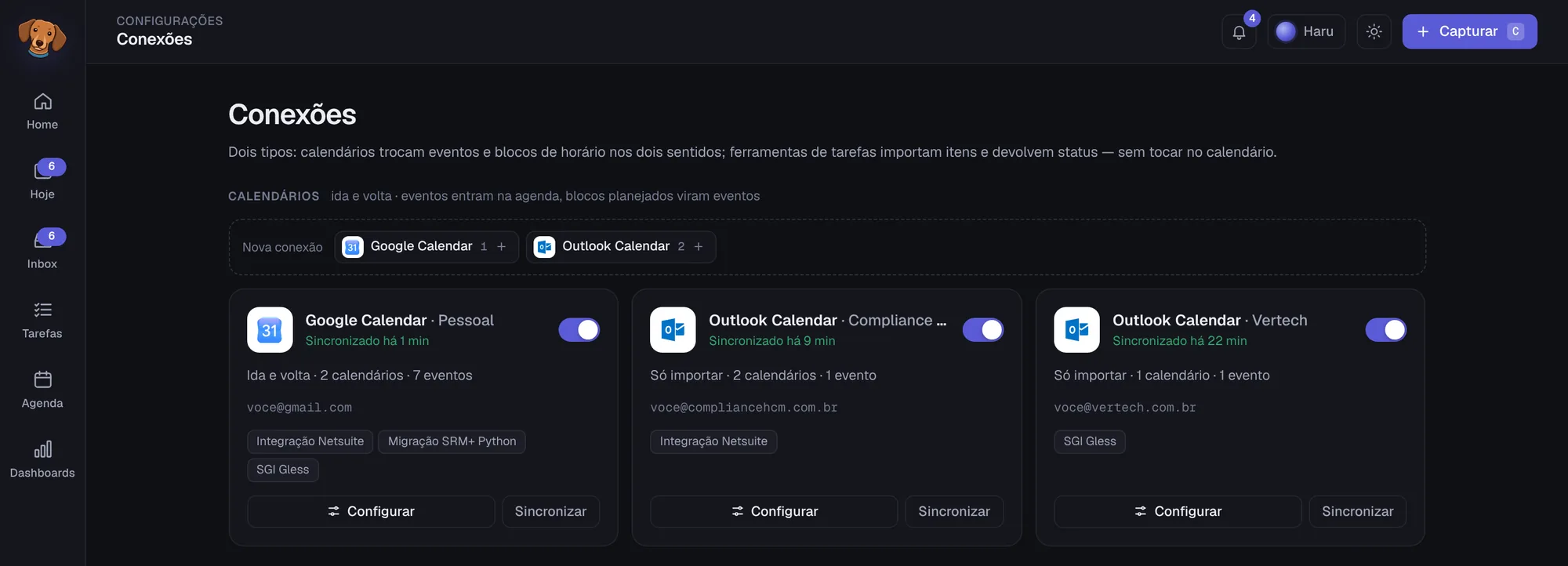Click 'Sincronizado há 22 min' status

tap(1180, 341)
